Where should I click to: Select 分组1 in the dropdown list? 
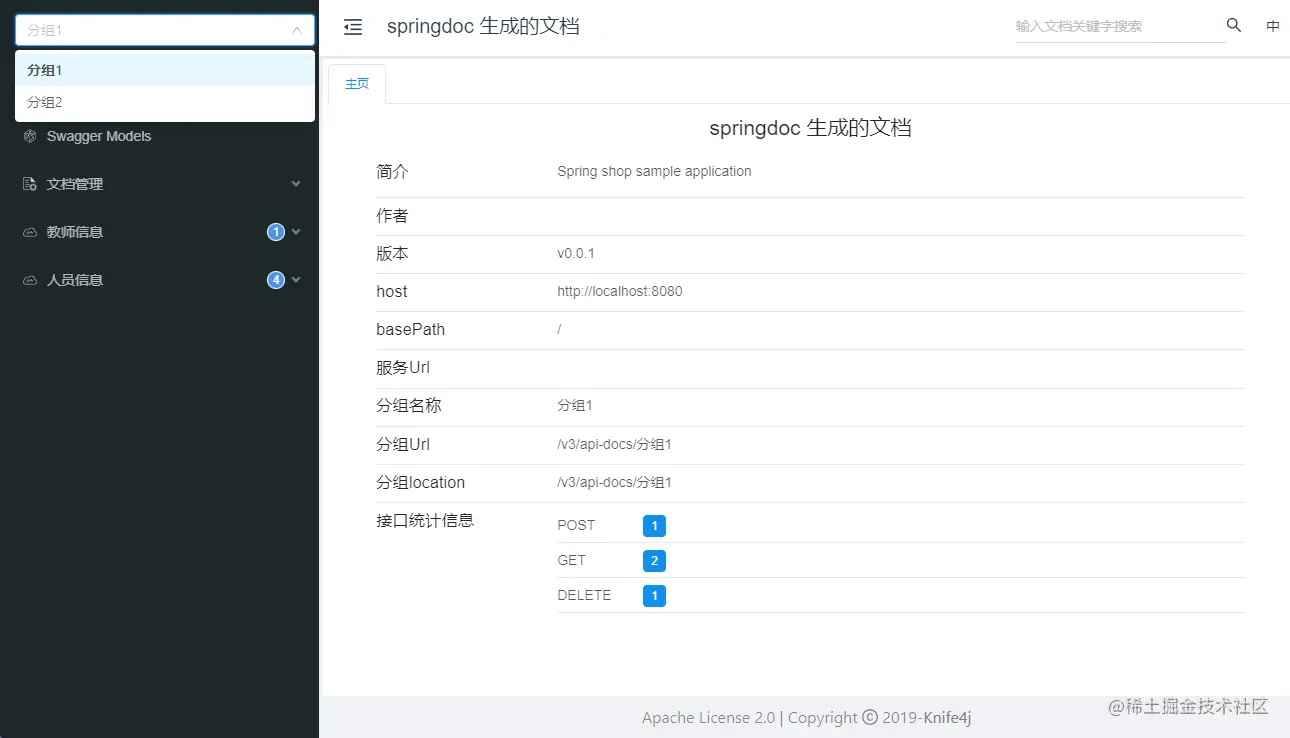coord(165,70)
